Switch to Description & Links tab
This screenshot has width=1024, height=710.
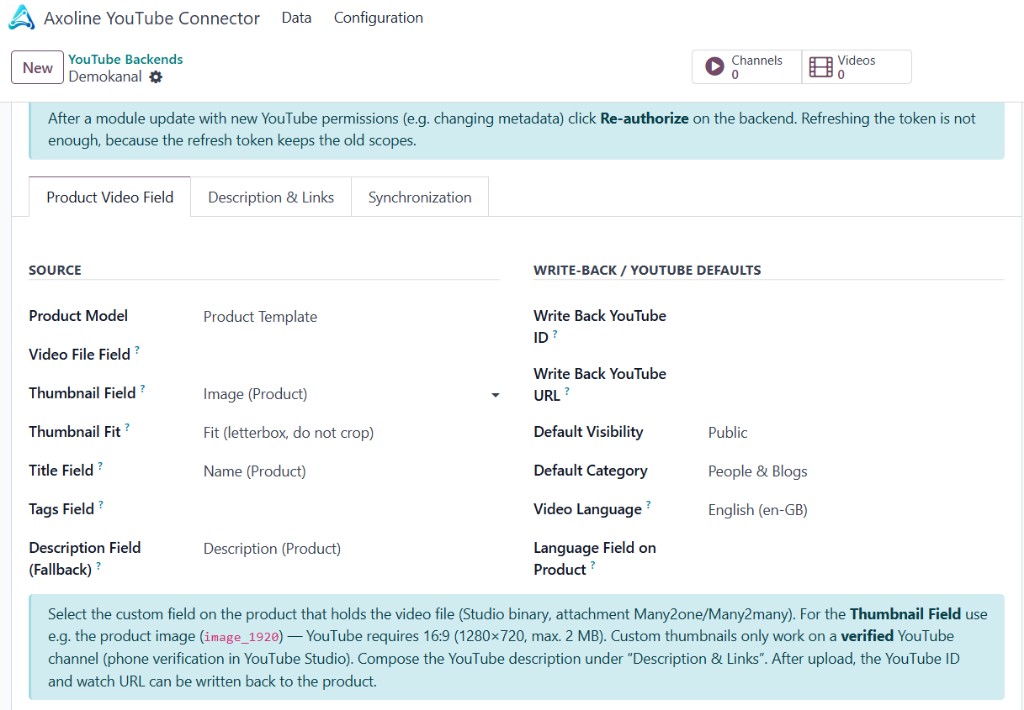point(271,197)
